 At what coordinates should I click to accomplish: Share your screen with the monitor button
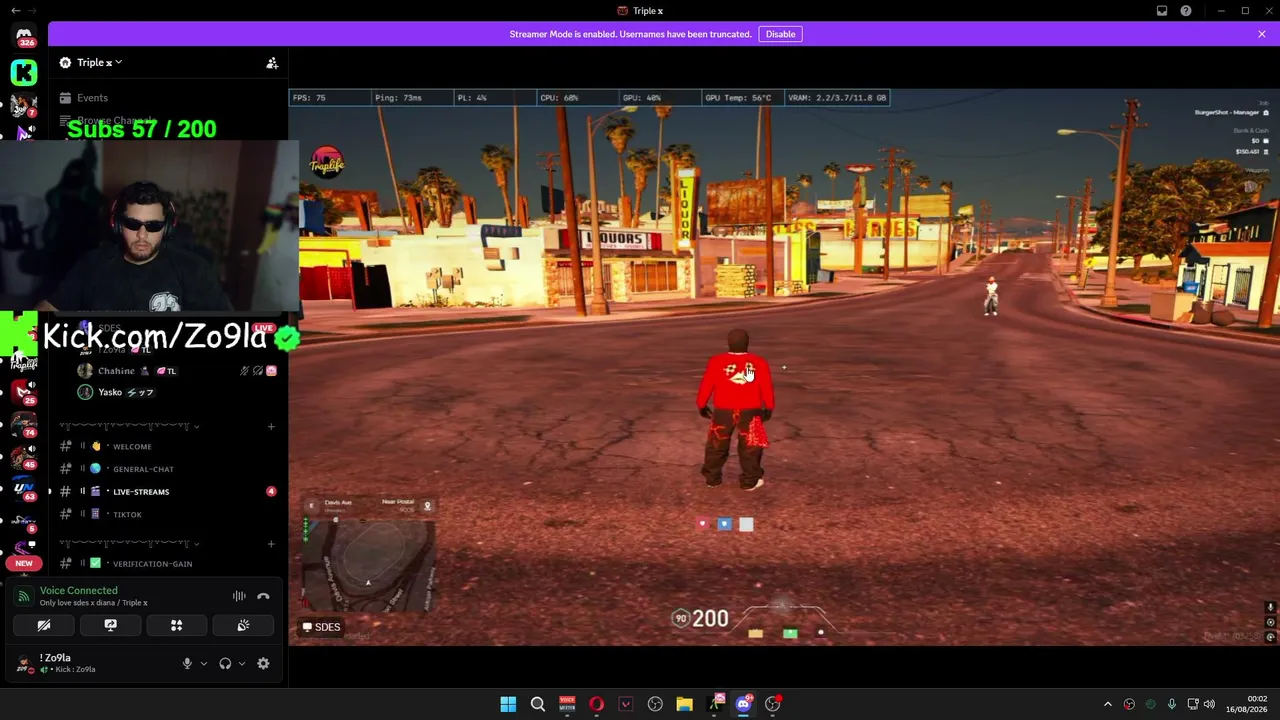110,626
